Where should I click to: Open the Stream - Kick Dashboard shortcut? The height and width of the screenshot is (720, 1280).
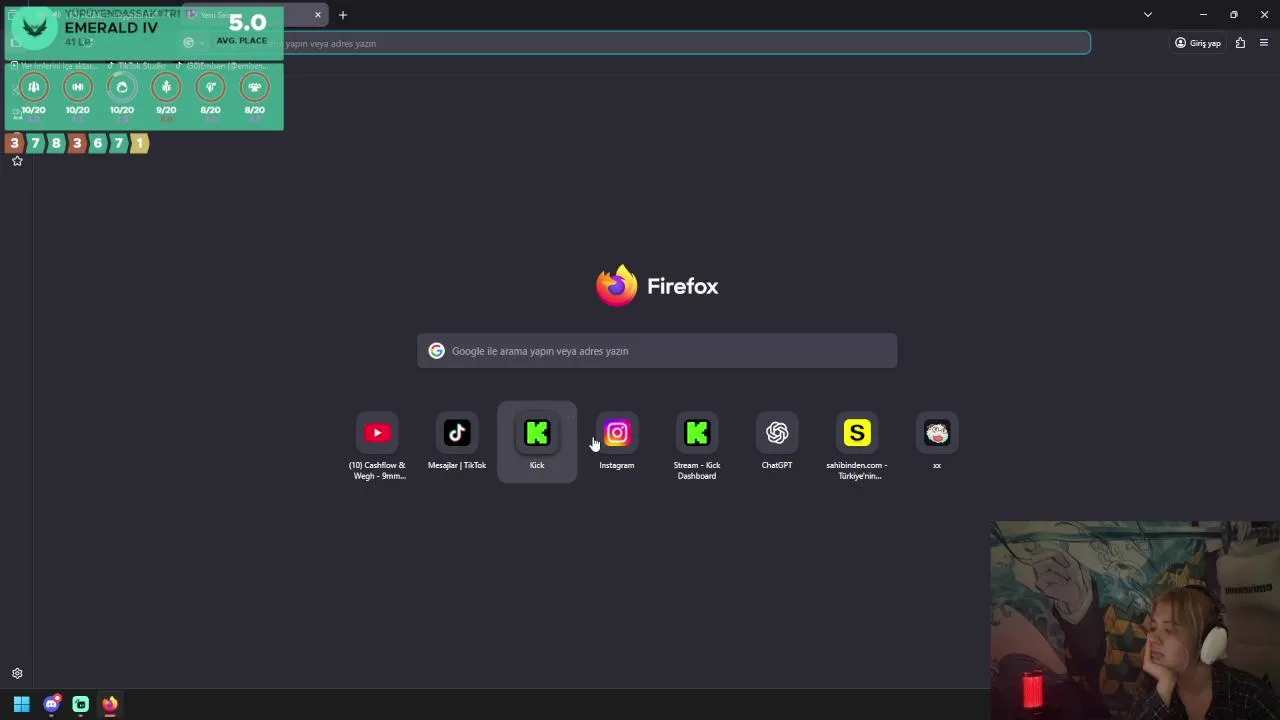697,443
